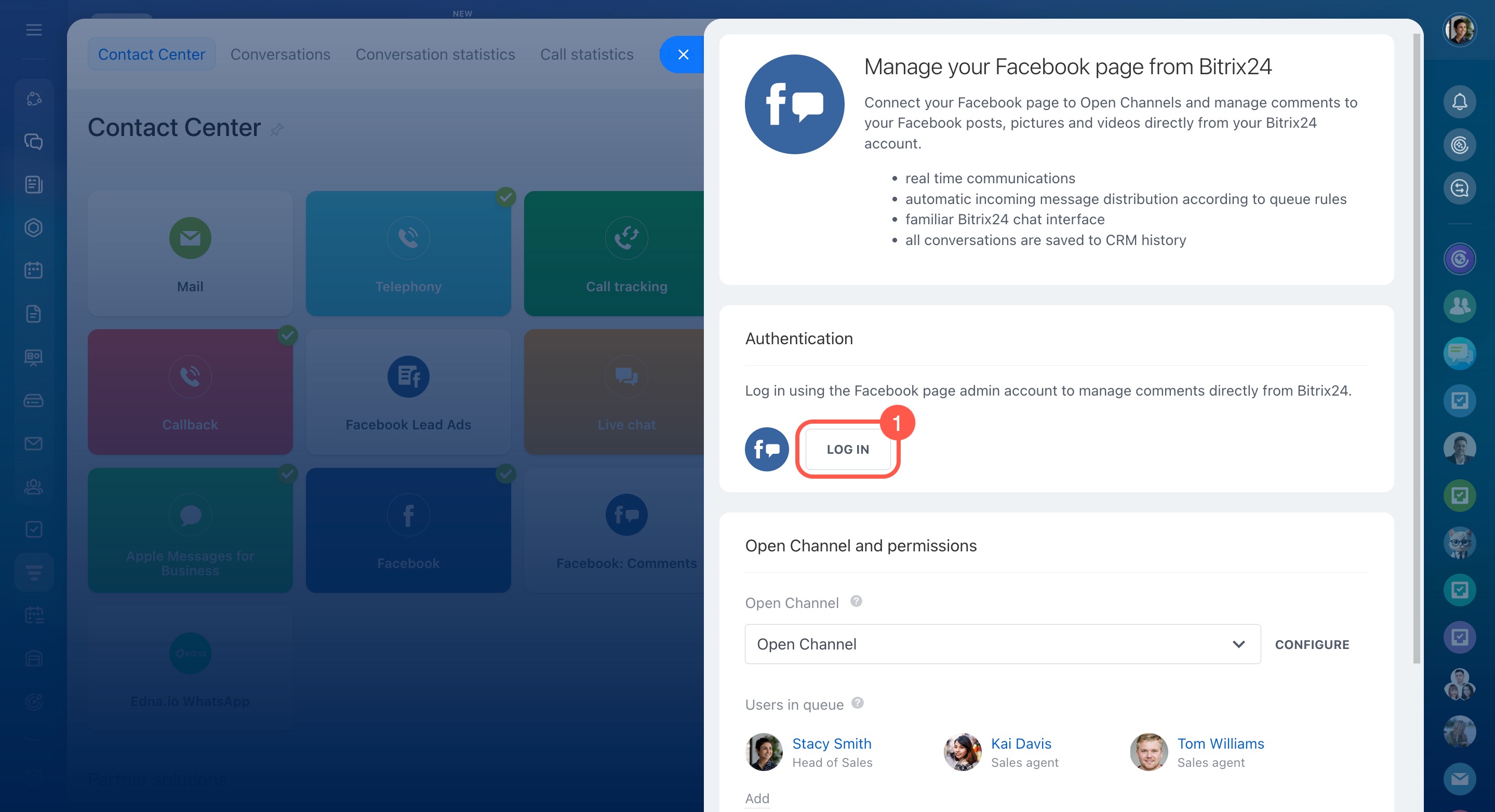
Task: Open the hamburger menu icon
Action: click(x=34, y=30)
